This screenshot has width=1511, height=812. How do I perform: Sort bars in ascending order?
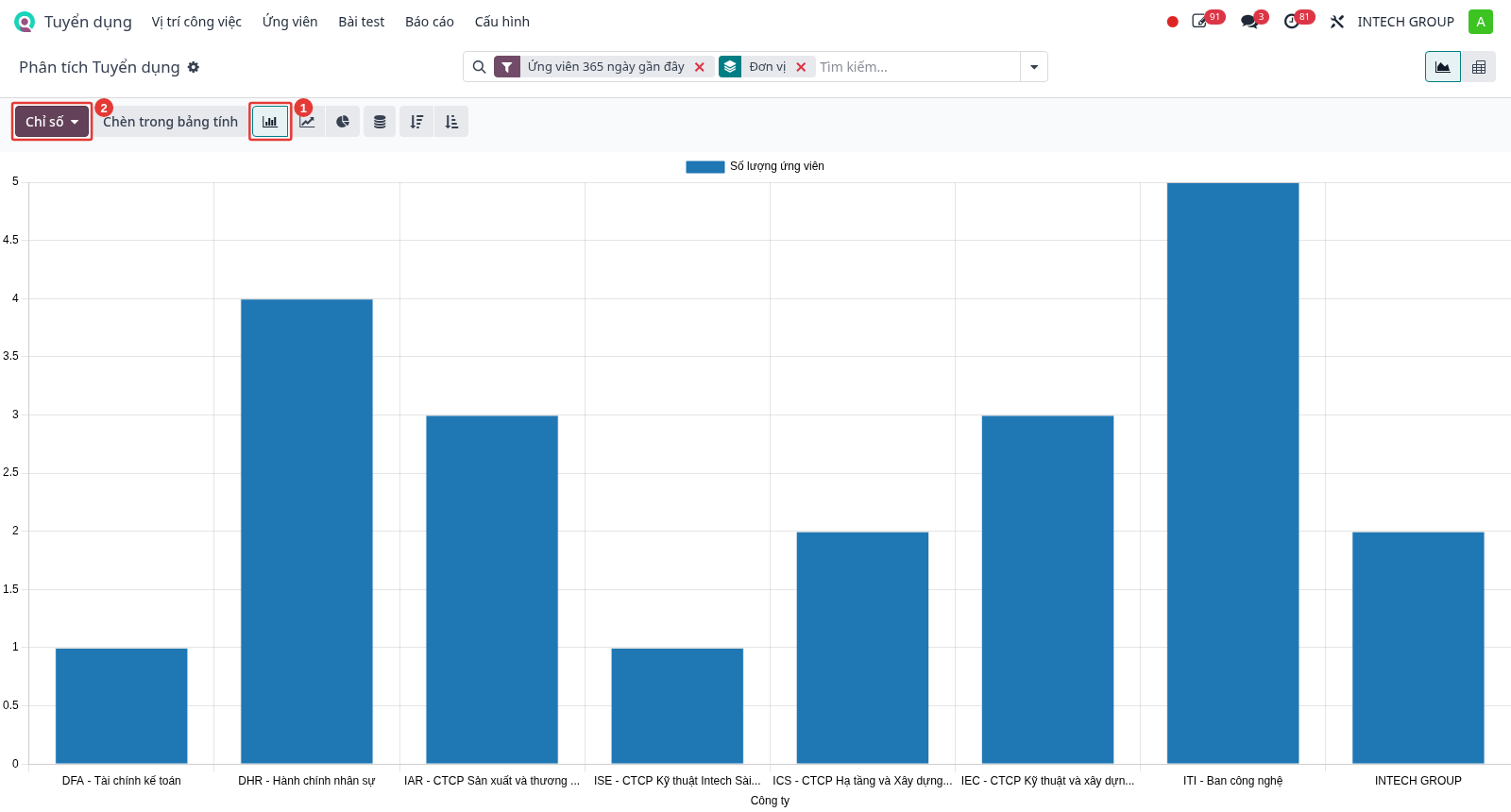pyautogui.click(x=451, y=122)
